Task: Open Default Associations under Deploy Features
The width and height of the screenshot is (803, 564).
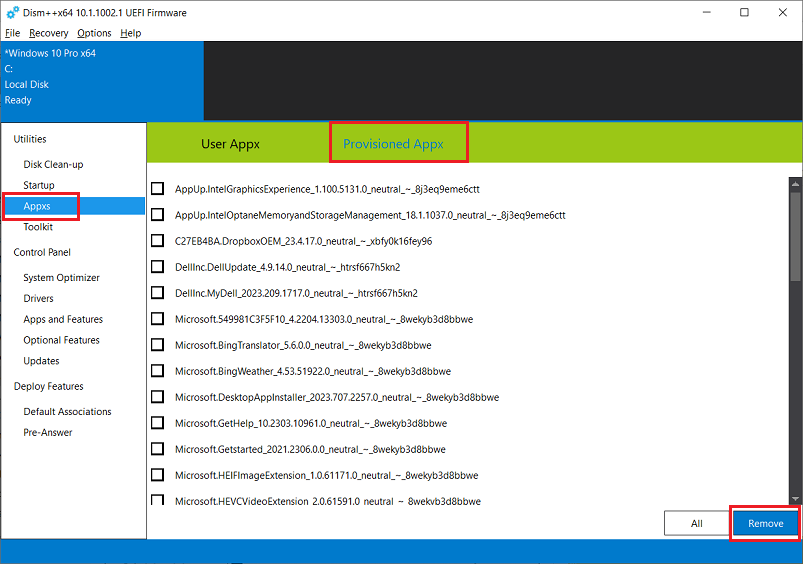Action: pyautogui.click(x=67, y=412)
